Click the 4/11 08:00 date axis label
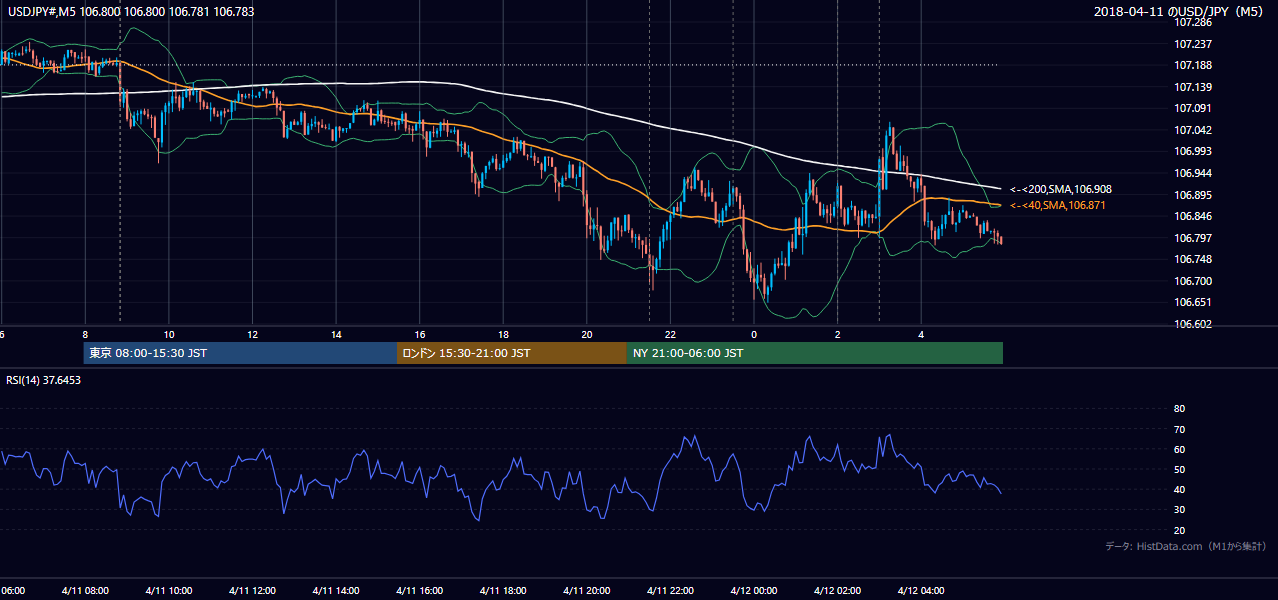Viewport: 1278px width, 600px height. tap(85, 590)
